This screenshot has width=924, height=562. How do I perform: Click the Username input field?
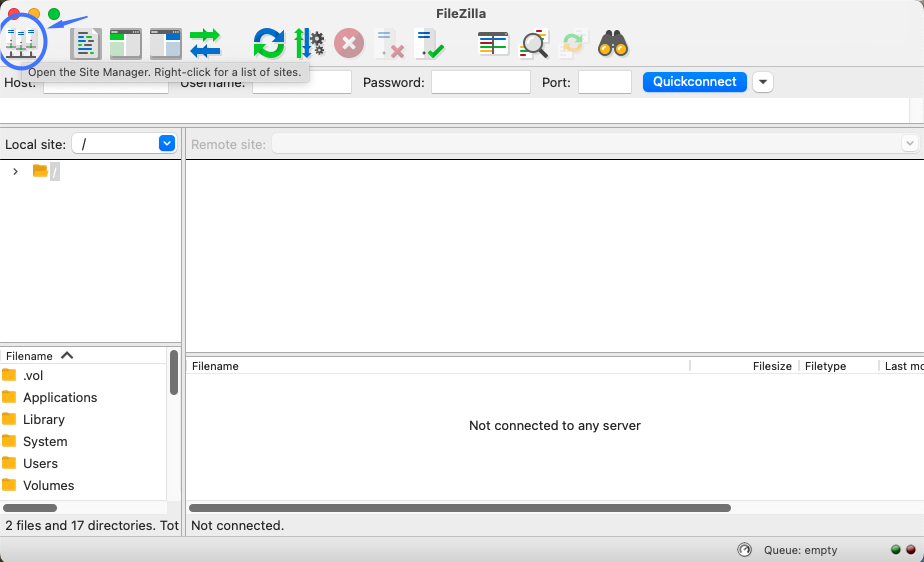[302, 82]
